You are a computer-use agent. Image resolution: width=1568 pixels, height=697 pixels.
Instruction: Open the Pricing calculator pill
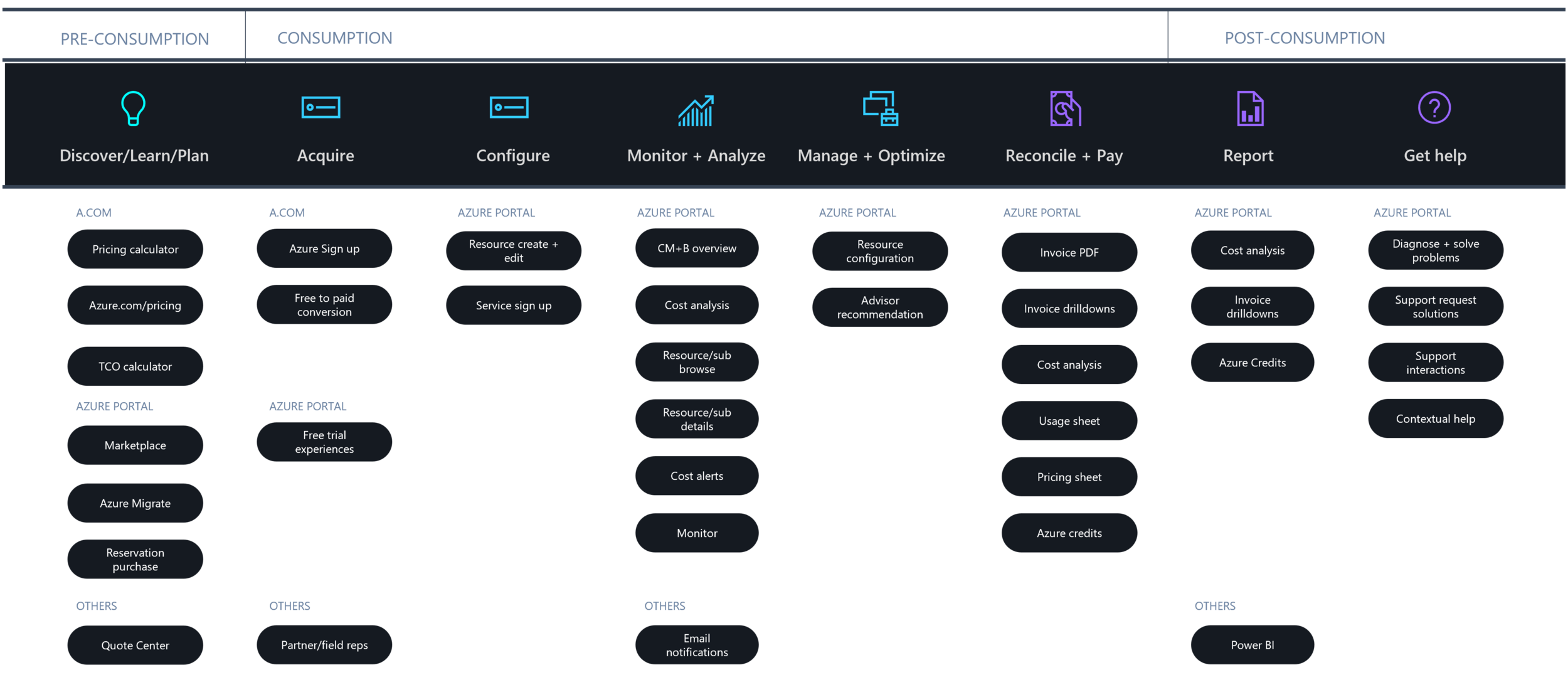(x=135, y=249)
